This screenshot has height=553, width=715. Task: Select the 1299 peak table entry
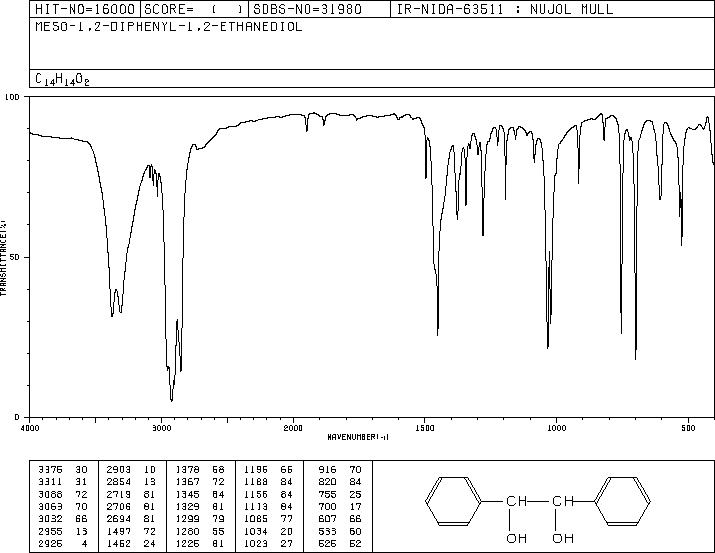click(200, 519)
